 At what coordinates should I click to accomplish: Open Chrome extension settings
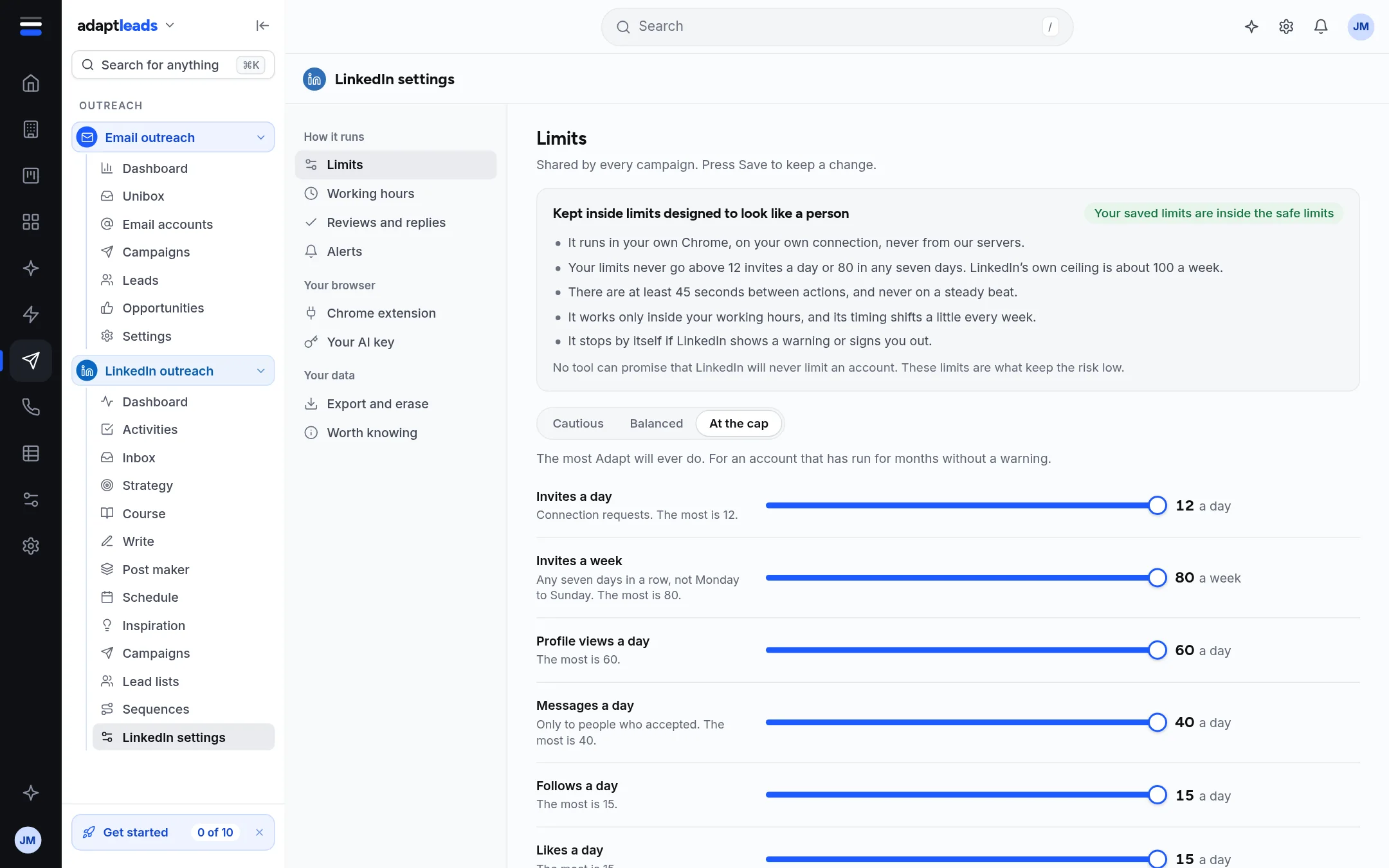(x=395, y=313)
